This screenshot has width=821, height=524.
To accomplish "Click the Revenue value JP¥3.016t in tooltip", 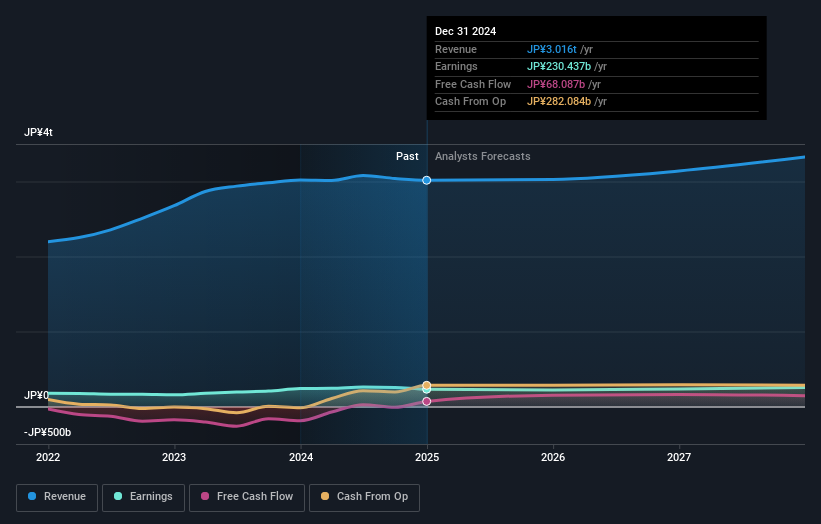I will coord(552,50).
